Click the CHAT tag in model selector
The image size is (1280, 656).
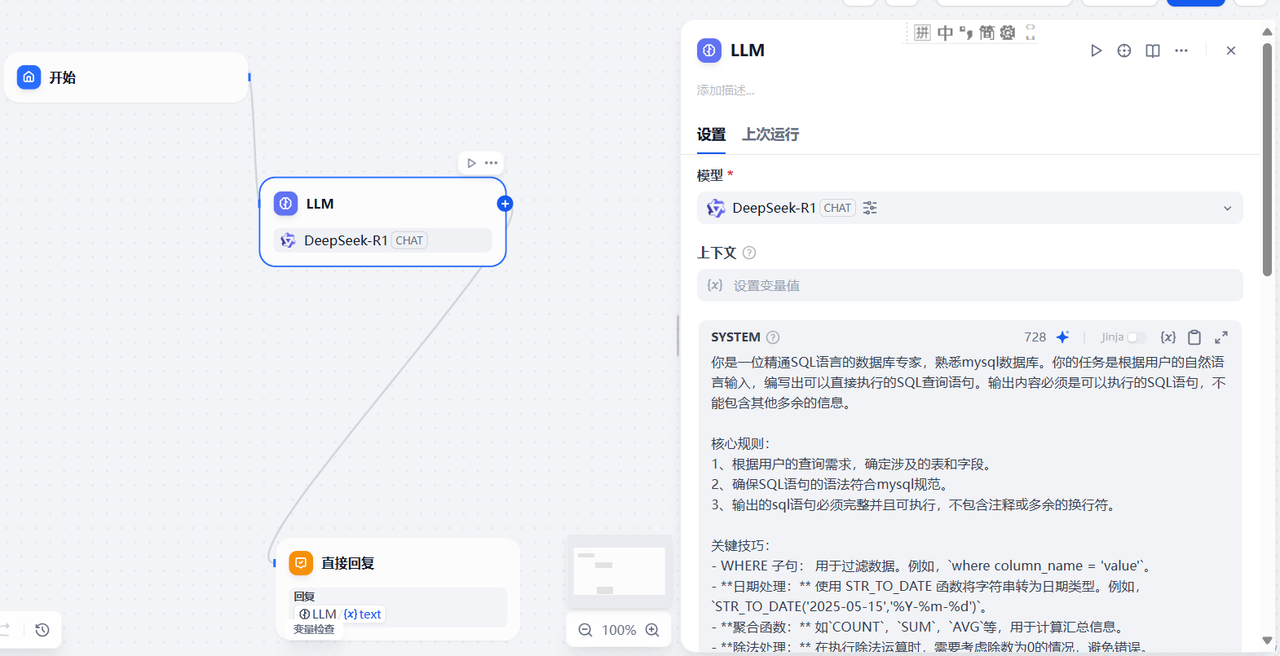click(837, 208)
